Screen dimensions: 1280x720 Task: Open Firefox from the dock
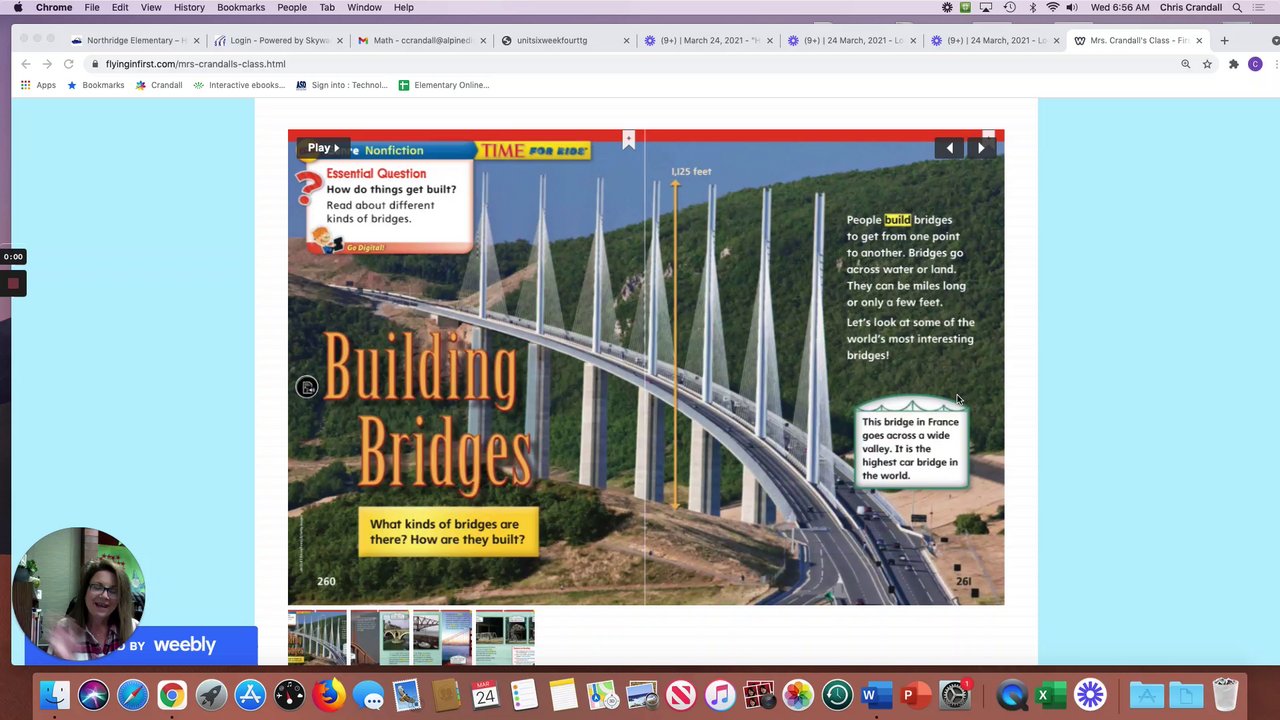click(329, 694)
